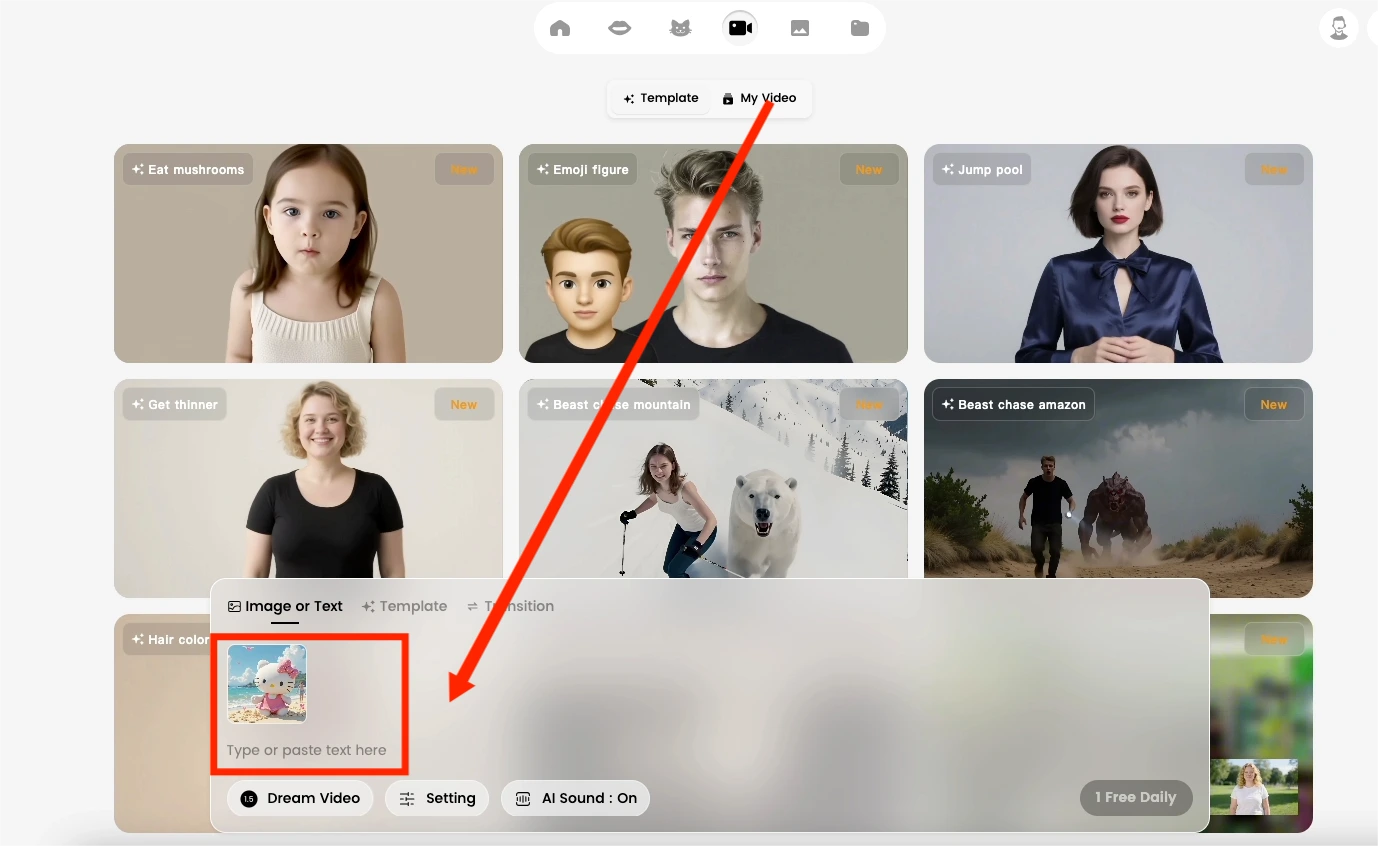
Task: Select the cat face icon in navigation
Action: (680, 28)
